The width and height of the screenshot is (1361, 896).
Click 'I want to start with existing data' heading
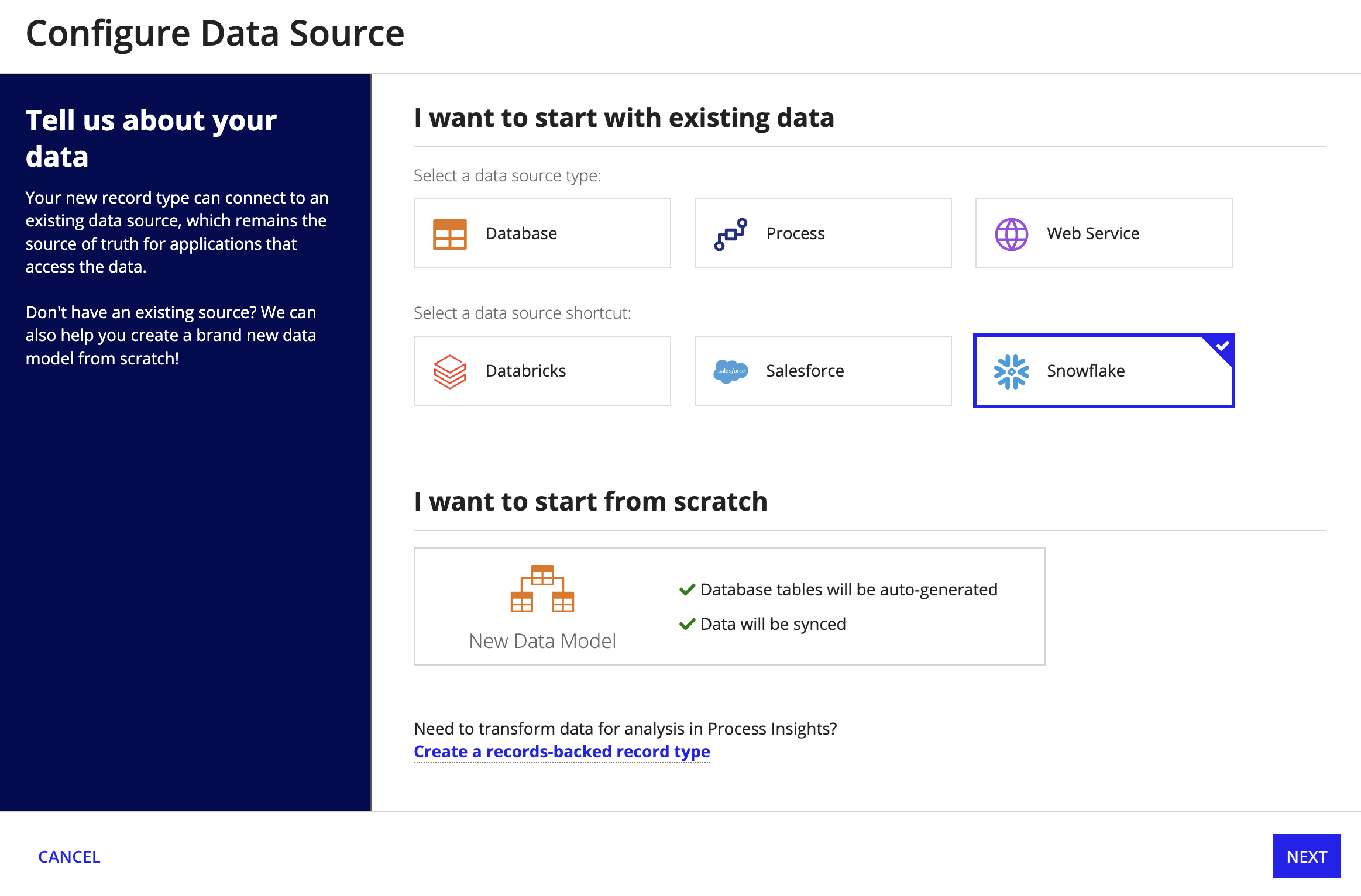point(624,118)
